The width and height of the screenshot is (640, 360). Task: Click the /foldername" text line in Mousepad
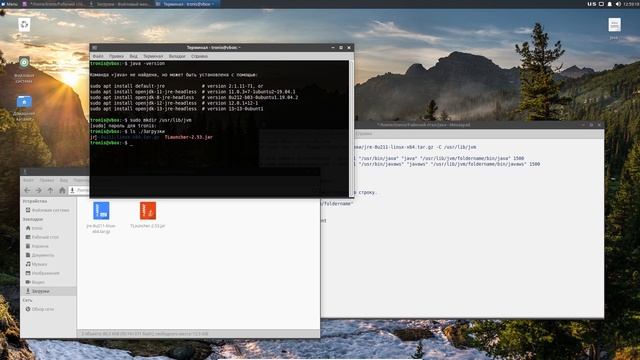pyautogui.click(x=337, y=204)
